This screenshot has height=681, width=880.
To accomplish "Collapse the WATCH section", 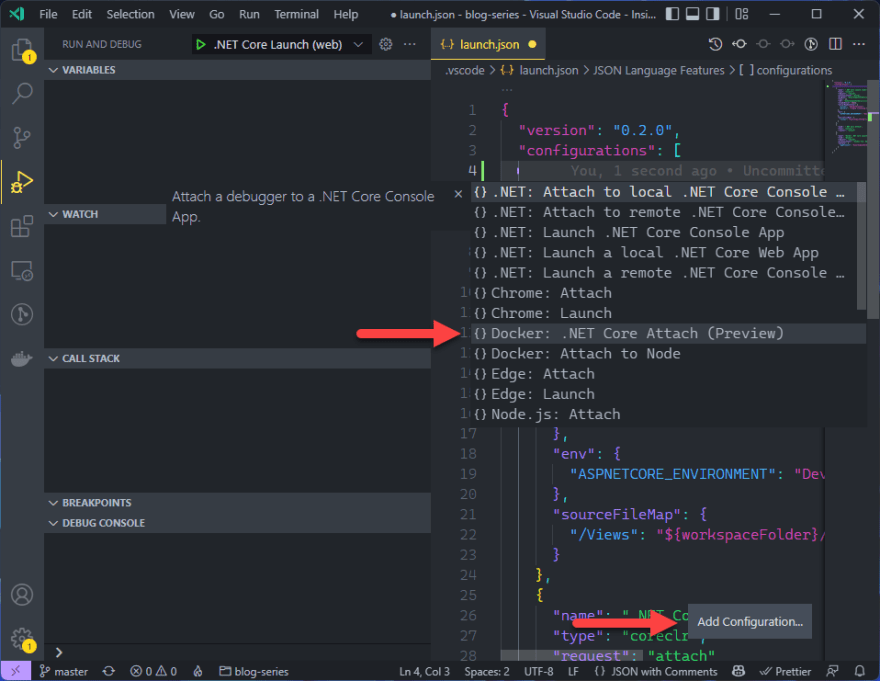I will tap(106, 214).
